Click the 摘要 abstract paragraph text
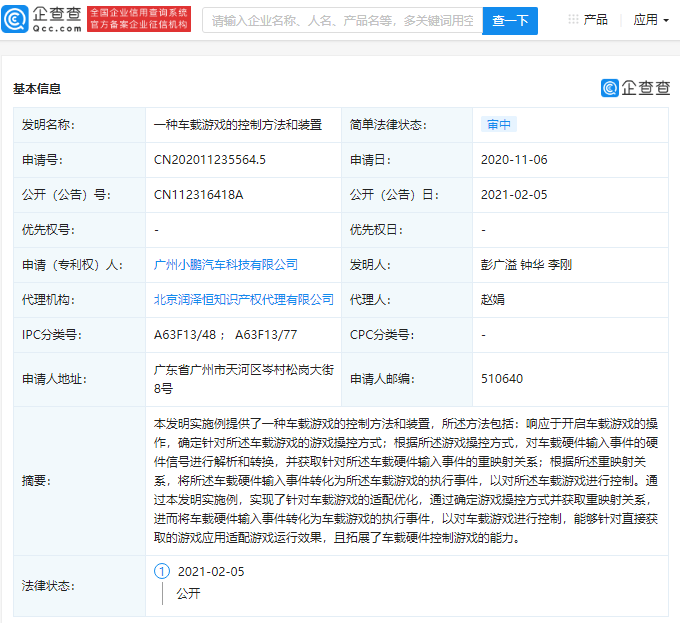The image size is (680, 623). pos(406,481)
